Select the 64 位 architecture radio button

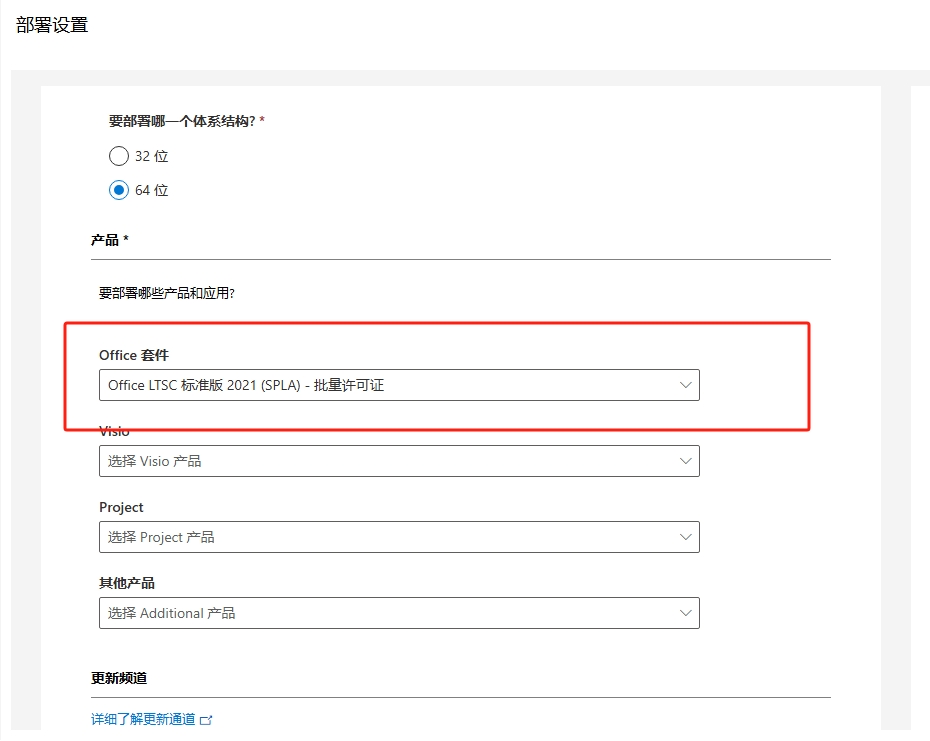(x=119, y=190)
